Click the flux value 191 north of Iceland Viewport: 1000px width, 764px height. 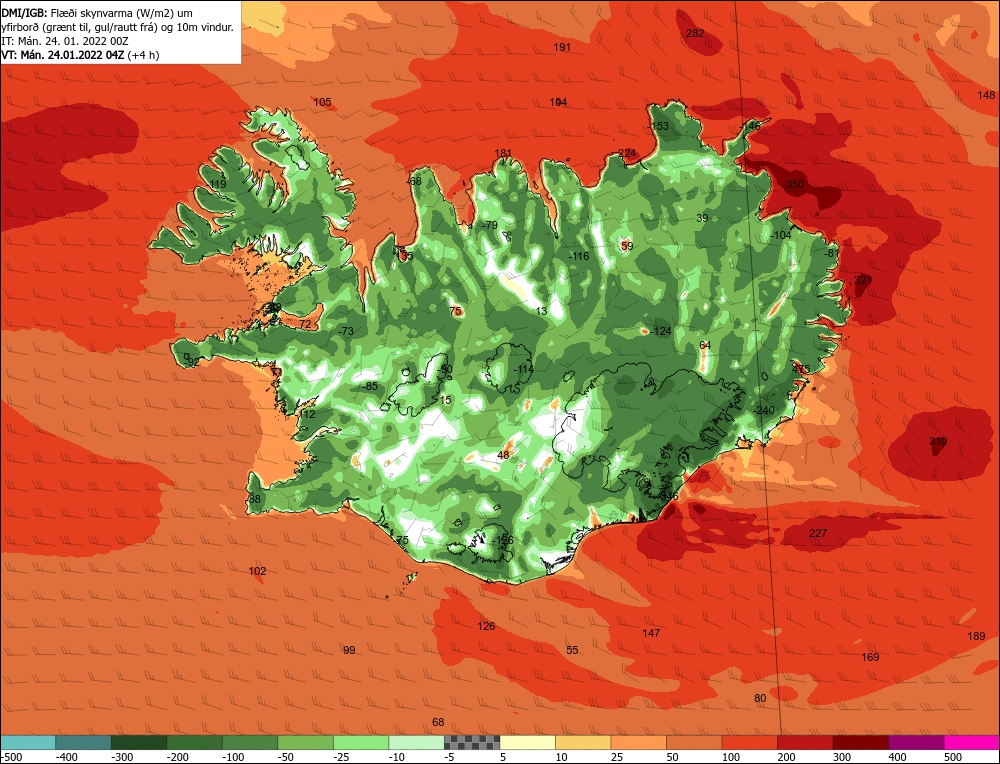(562, 47)
